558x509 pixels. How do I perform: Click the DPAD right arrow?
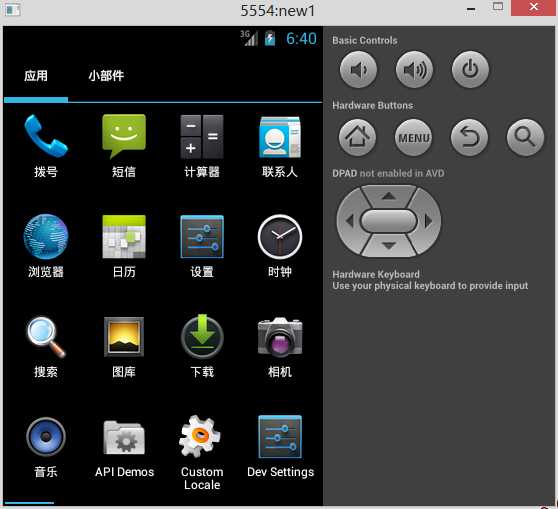point(428,221)
